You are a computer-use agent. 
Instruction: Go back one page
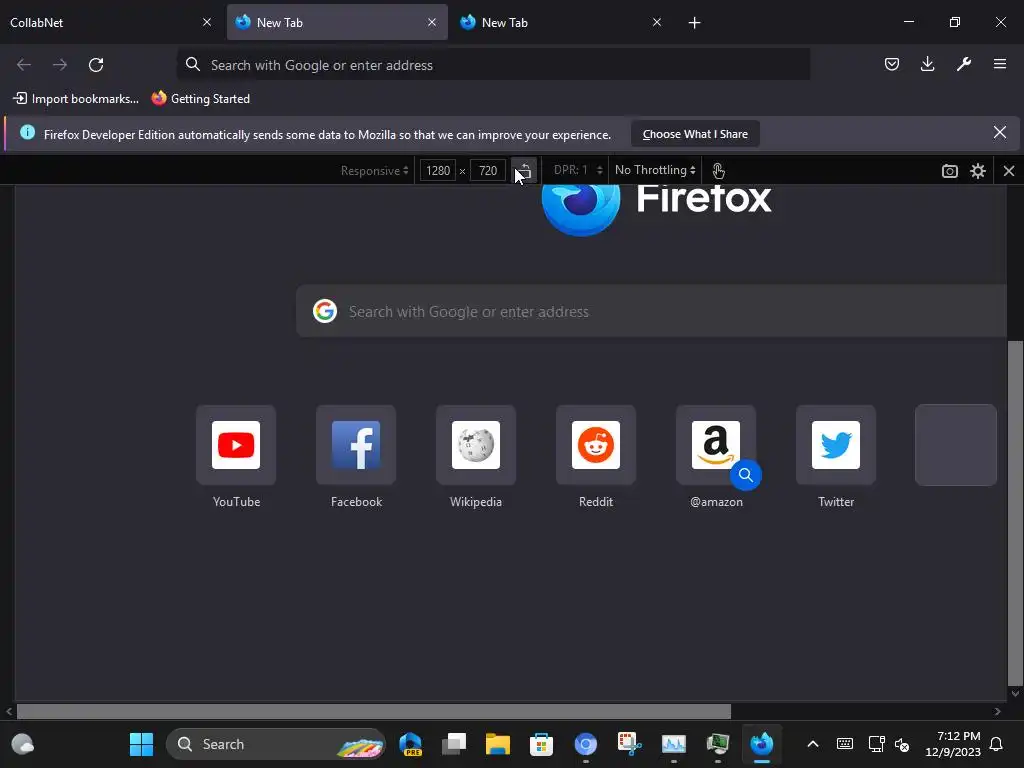click(24, 65)
